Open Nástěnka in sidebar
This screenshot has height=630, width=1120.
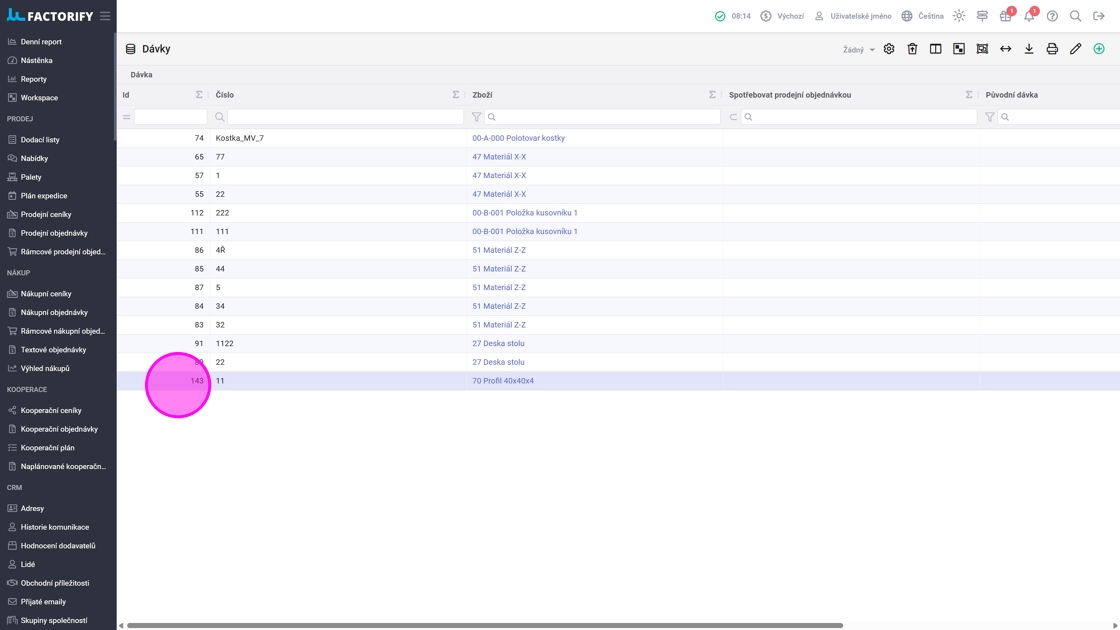(x=36, y=60)
